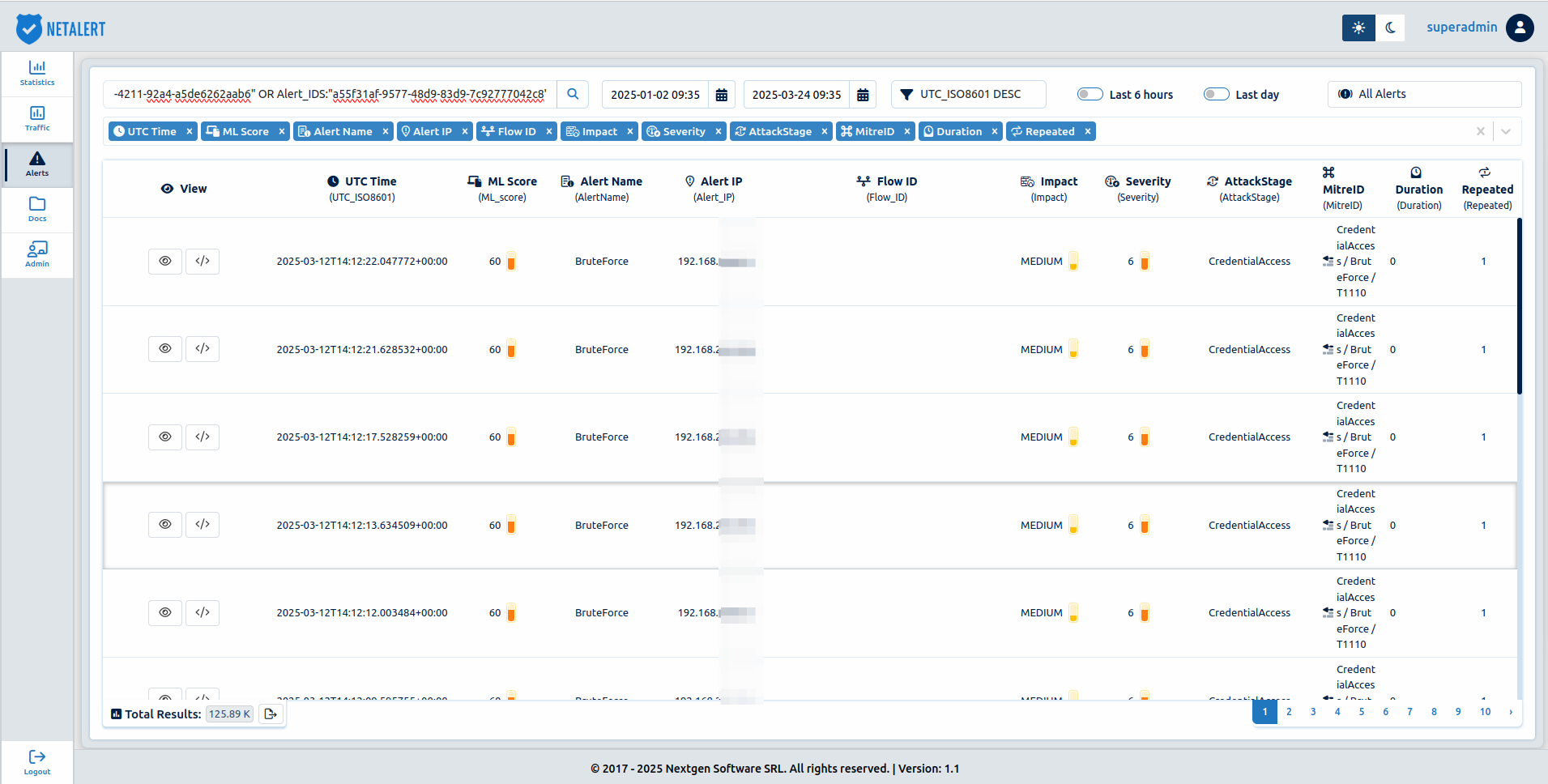View details of 14:12:22 alert
1548x784 pixels.
[x=165, y=261]
